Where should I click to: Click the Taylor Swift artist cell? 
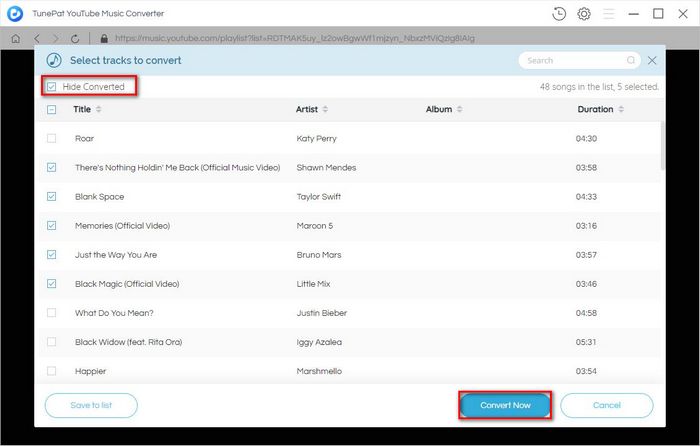(319, 196)
